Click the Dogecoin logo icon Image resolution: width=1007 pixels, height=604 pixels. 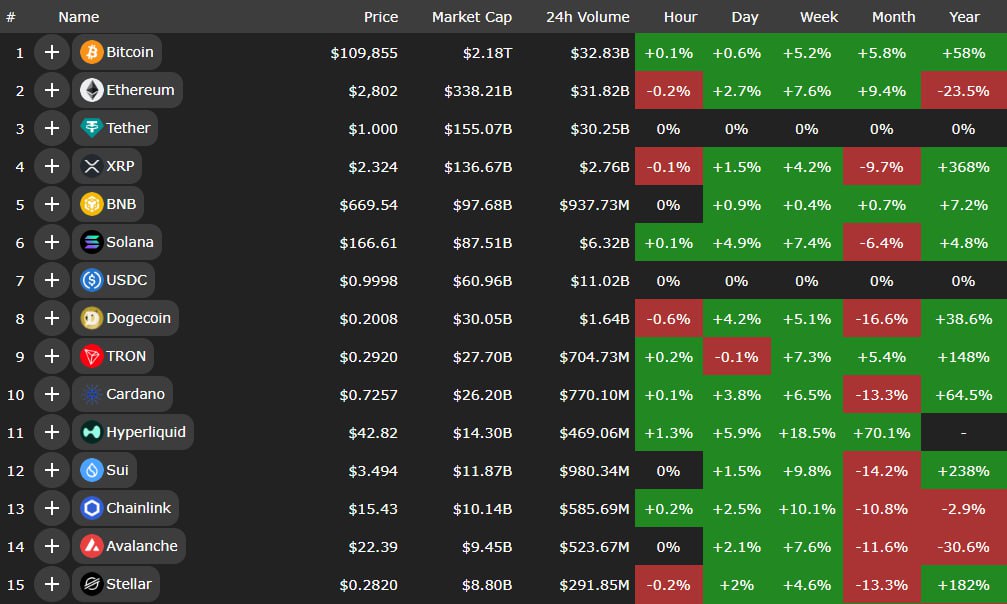point(92,319)
